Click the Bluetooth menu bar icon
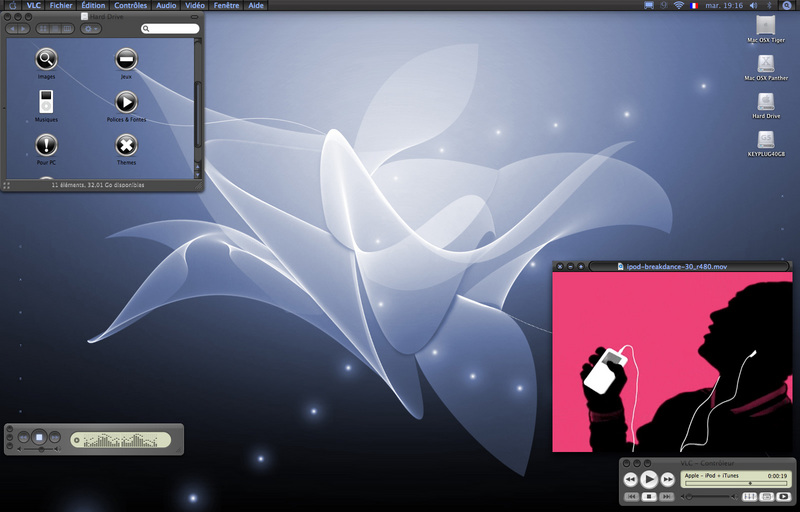The height and width of the screenshot is (512, 800). click(769, 5)
